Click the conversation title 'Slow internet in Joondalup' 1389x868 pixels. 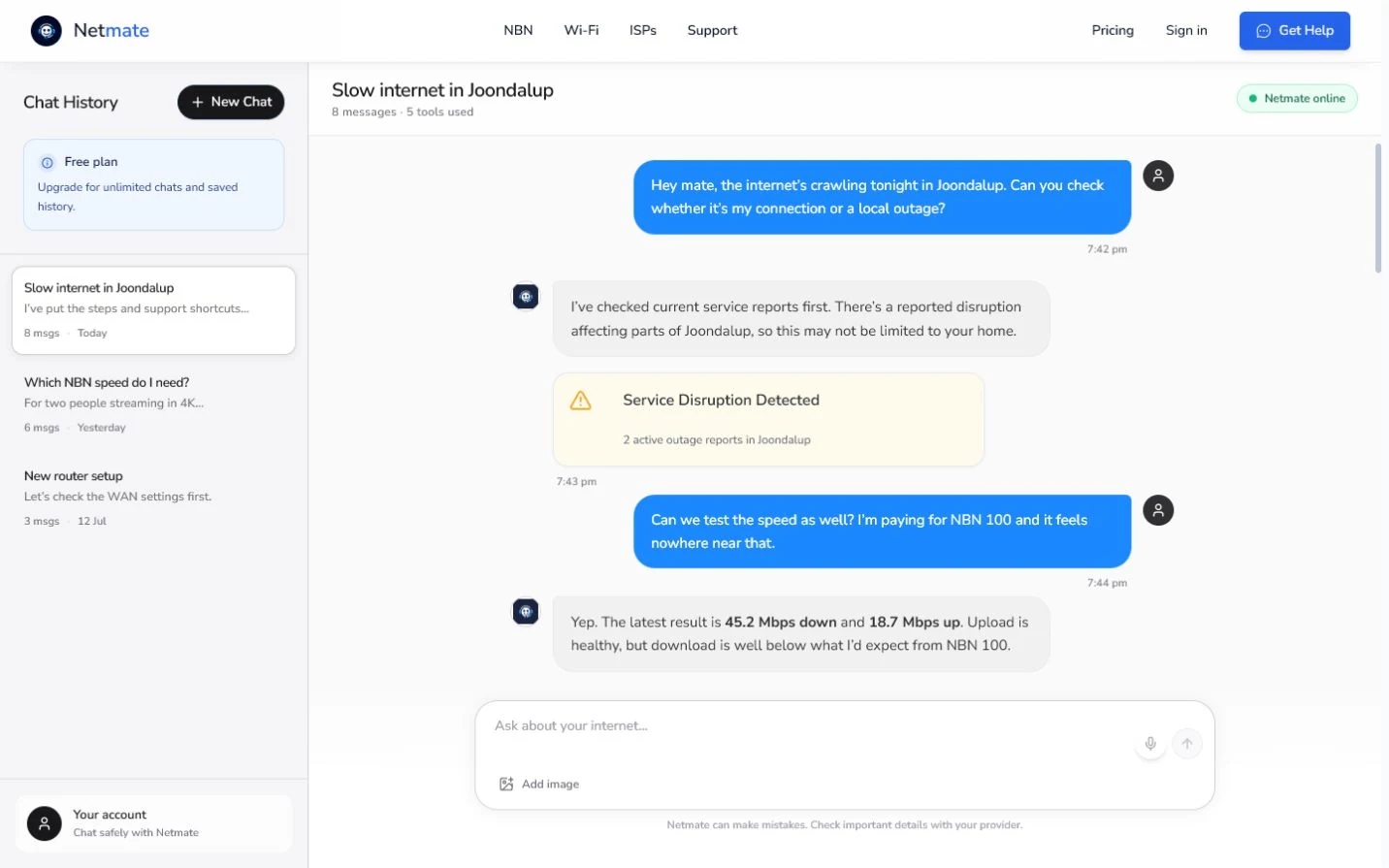[442, 90]
